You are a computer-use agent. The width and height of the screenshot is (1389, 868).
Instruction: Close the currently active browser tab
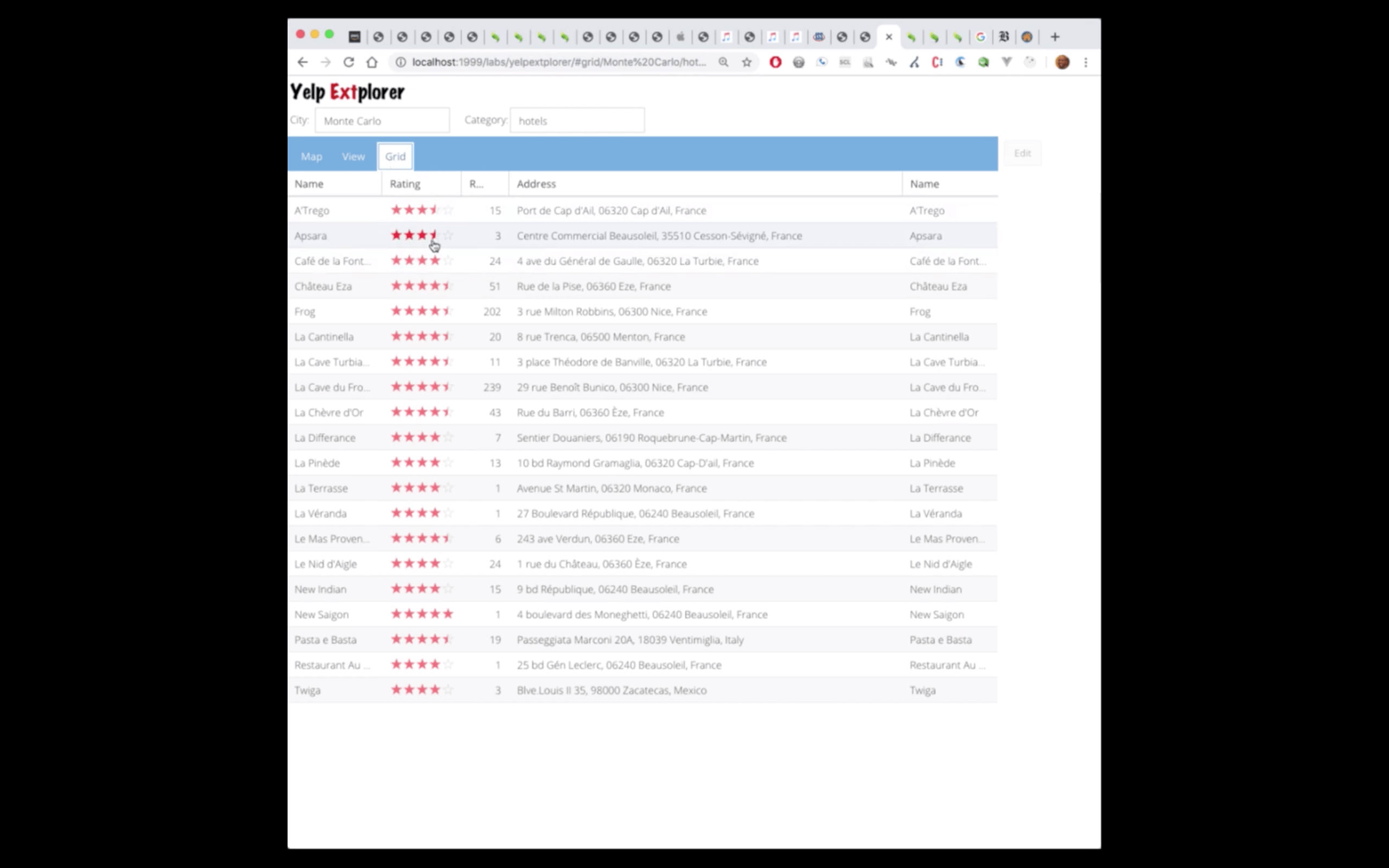point(889,37)
